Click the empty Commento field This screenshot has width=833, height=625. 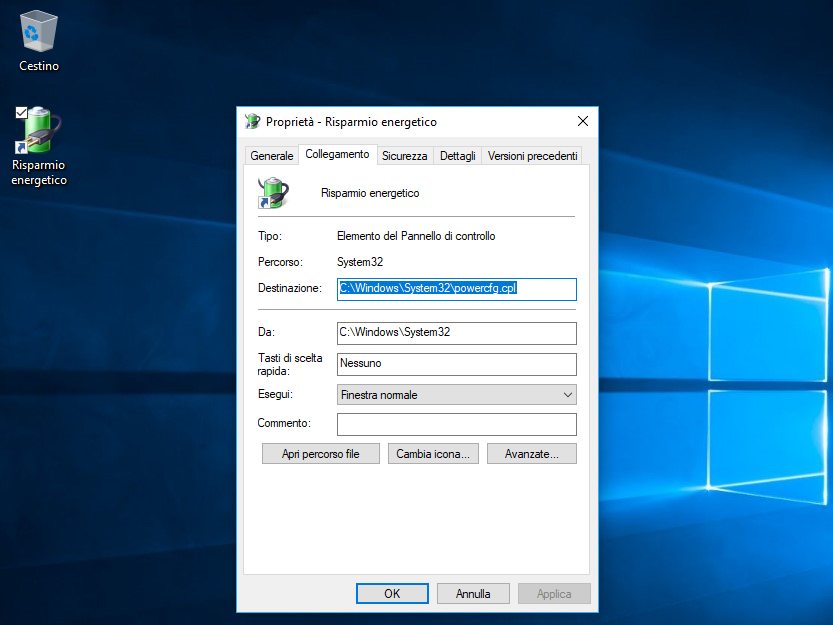456,424
